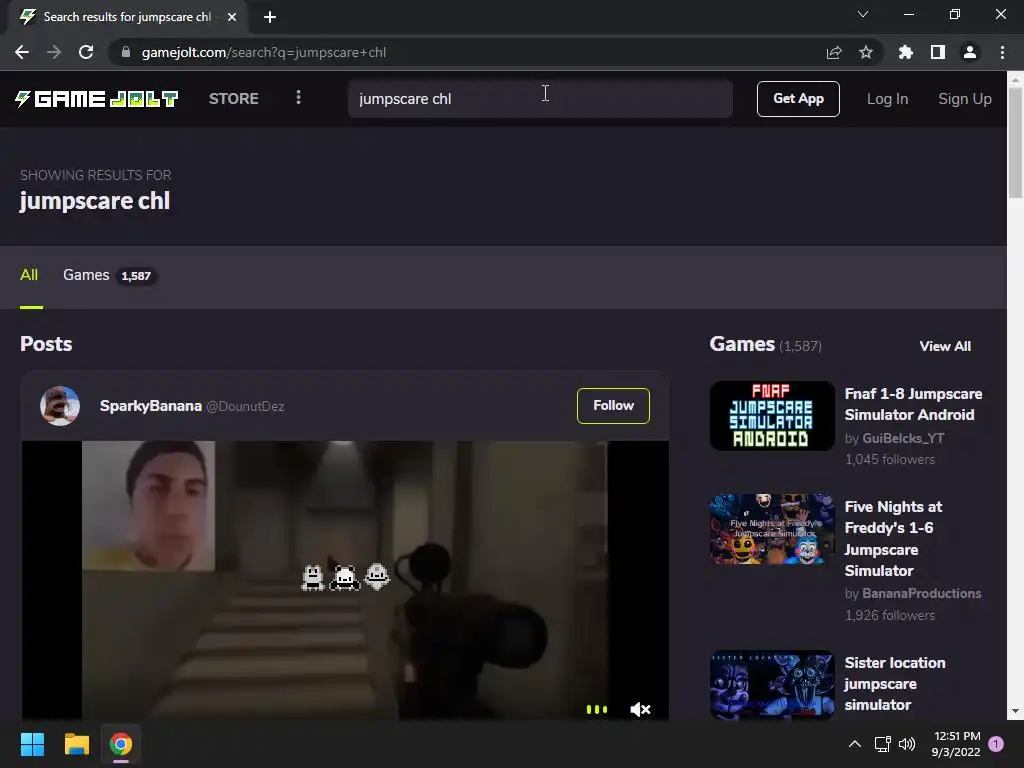Open the clock showing 12:51 PM
The width and height of the screenshot is (1024, 768).
[956, 744]
